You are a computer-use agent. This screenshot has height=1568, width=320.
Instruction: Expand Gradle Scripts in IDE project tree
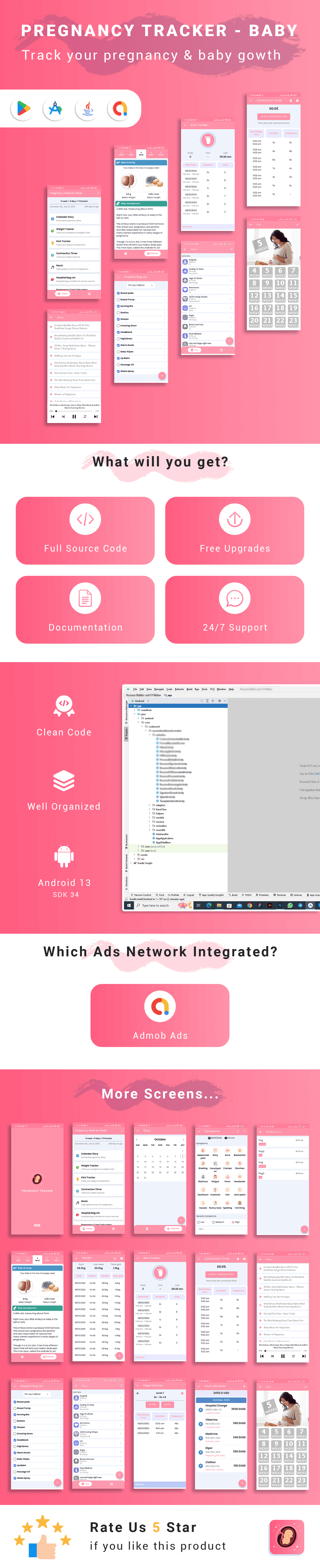(x=131, y=863)
